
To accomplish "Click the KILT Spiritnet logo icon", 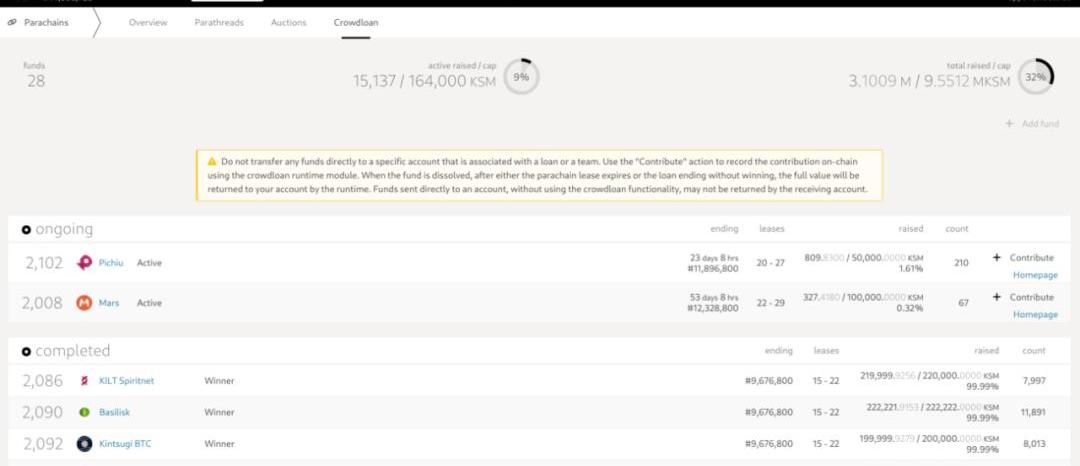I will (85, 381).
